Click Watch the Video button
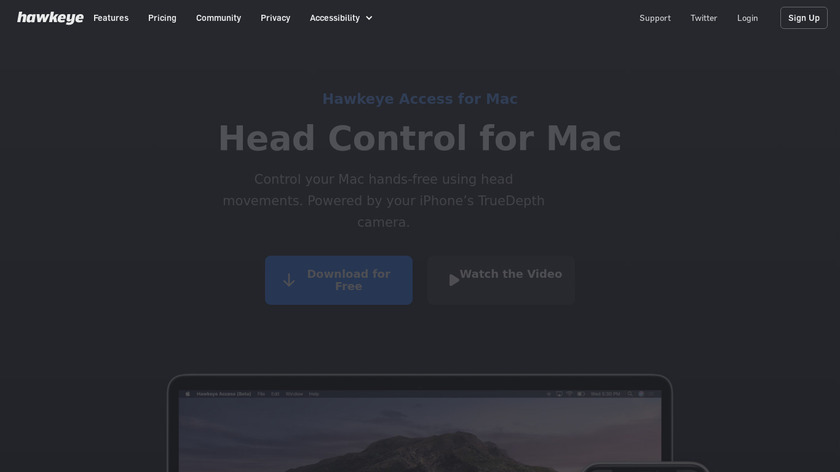 [501, 280]
